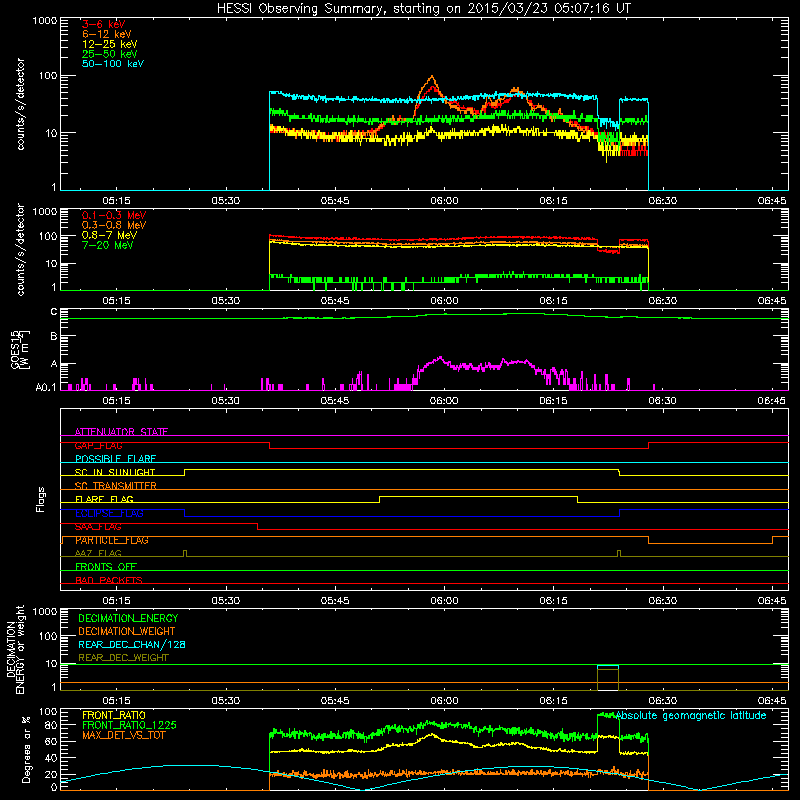The width and height of the screenshot is (800, 800).
Task: Click the ATTENUATOR_STATE flag label
Action: (121, 432)
